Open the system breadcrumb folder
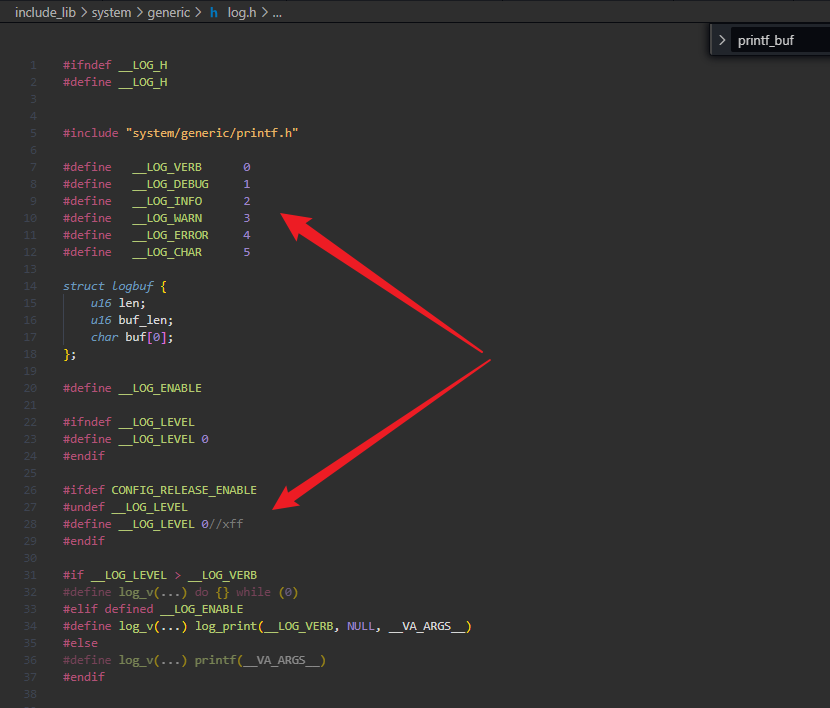The width and height of the screenshot is (830, 708). (111, 12)
